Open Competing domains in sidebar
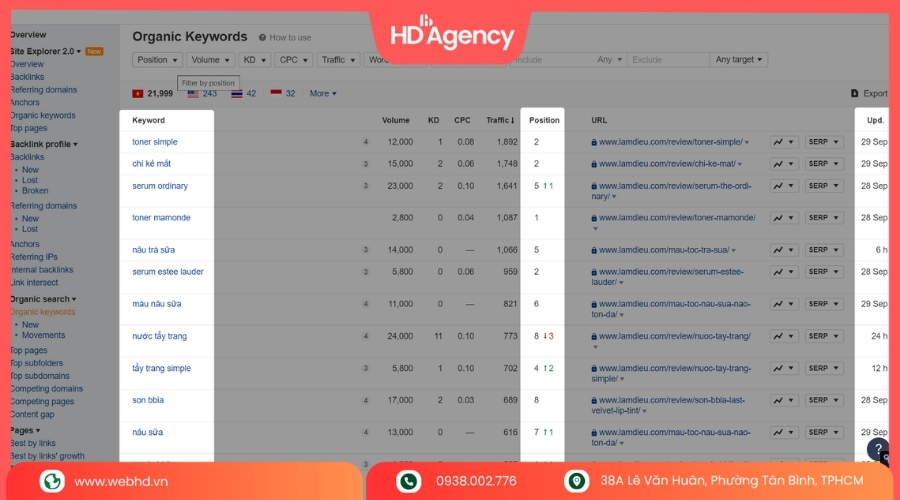Screen dimensions: 900x500 46,389
